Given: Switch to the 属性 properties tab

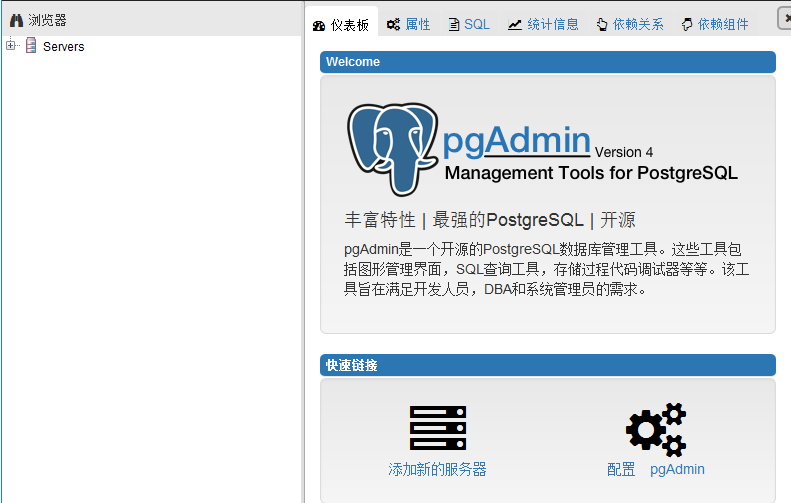Looking at the screenshot, I should 409,24.
